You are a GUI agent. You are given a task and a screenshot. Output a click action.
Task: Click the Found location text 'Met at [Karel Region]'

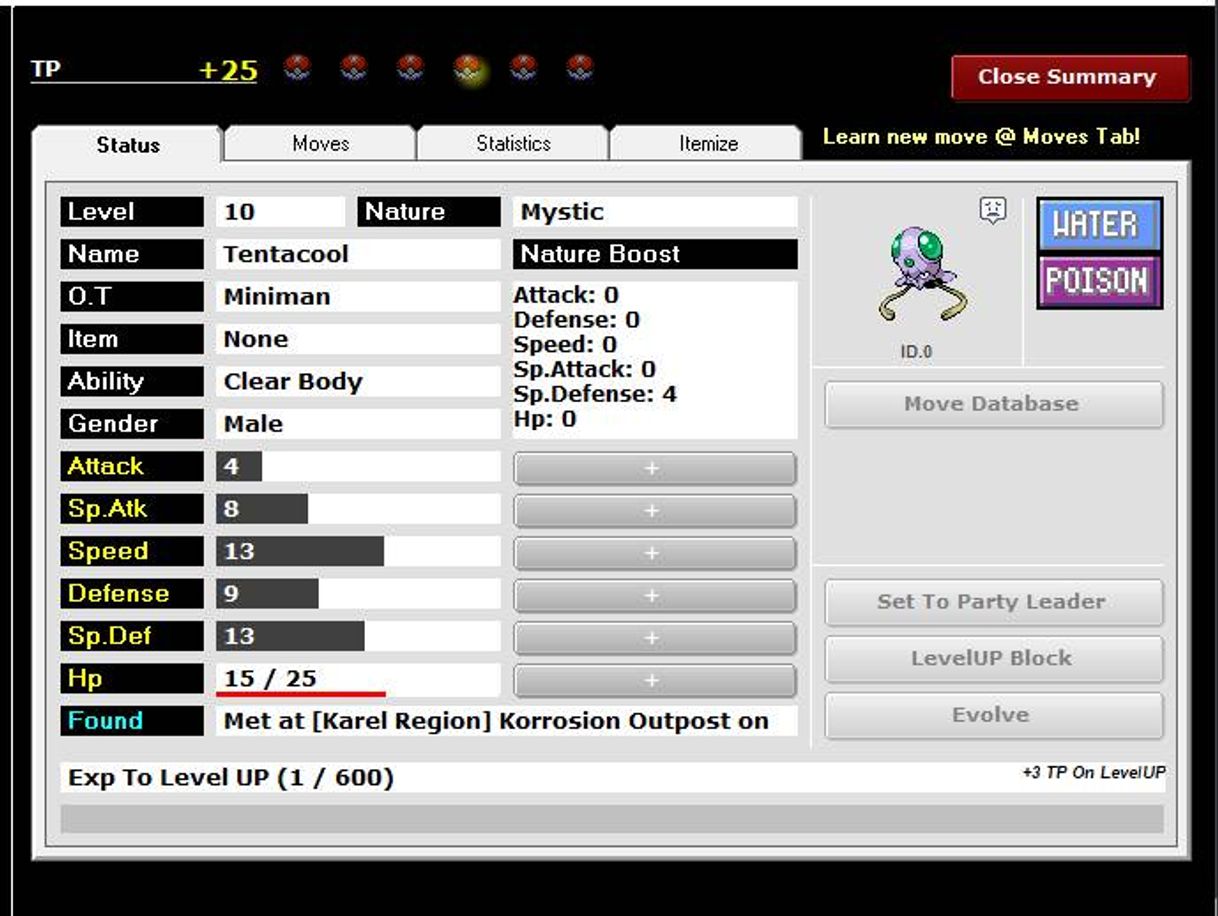tap(358, 721)
